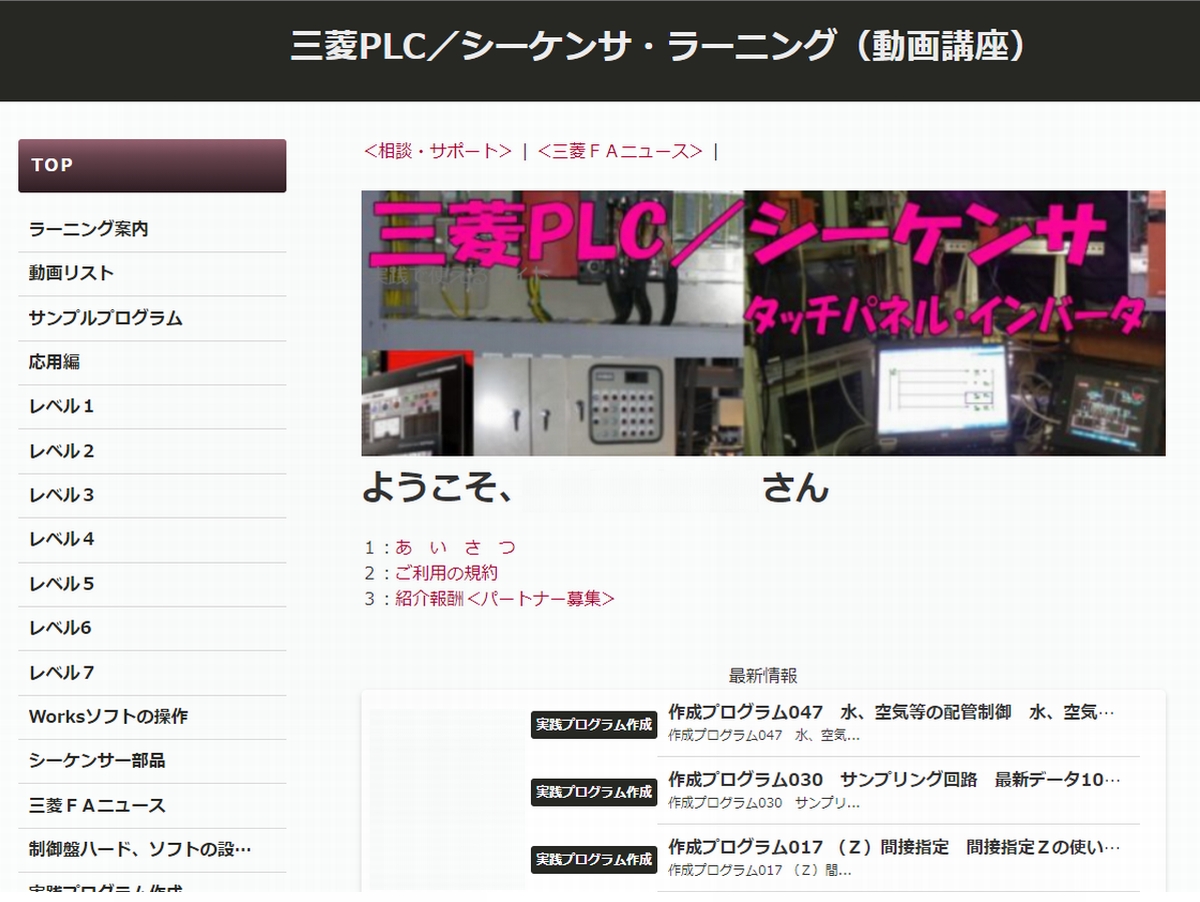Open article 作成プログラム030 サンプリング回路
The width and height of the screenshot is (1200, 902).
pos(894,780)
